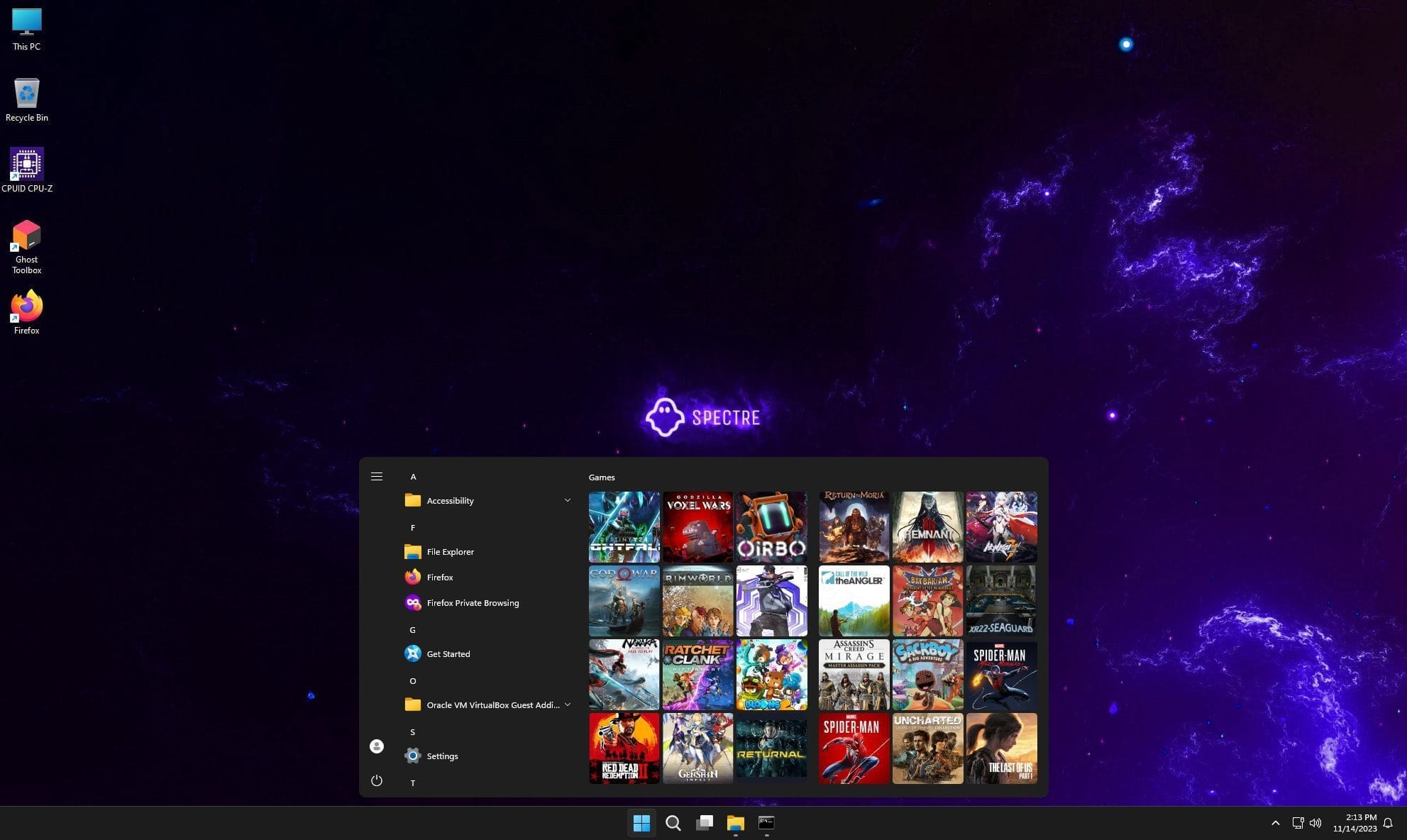Launch CPUID CPU-Z desktop shortcut

pos(27,170)
